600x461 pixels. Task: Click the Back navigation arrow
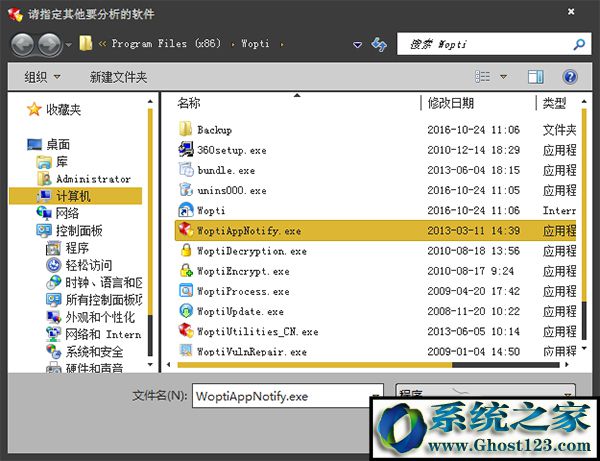tap(23, 44)
